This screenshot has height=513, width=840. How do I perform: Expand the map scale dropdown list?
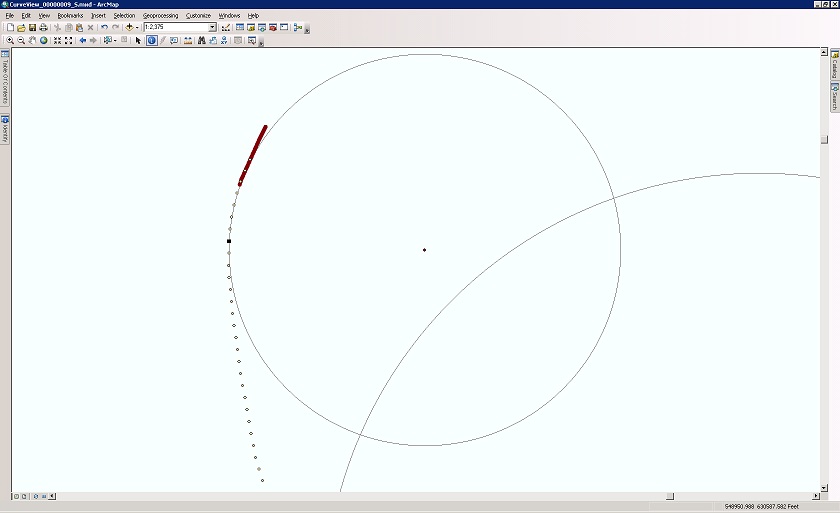click(212, 27)
